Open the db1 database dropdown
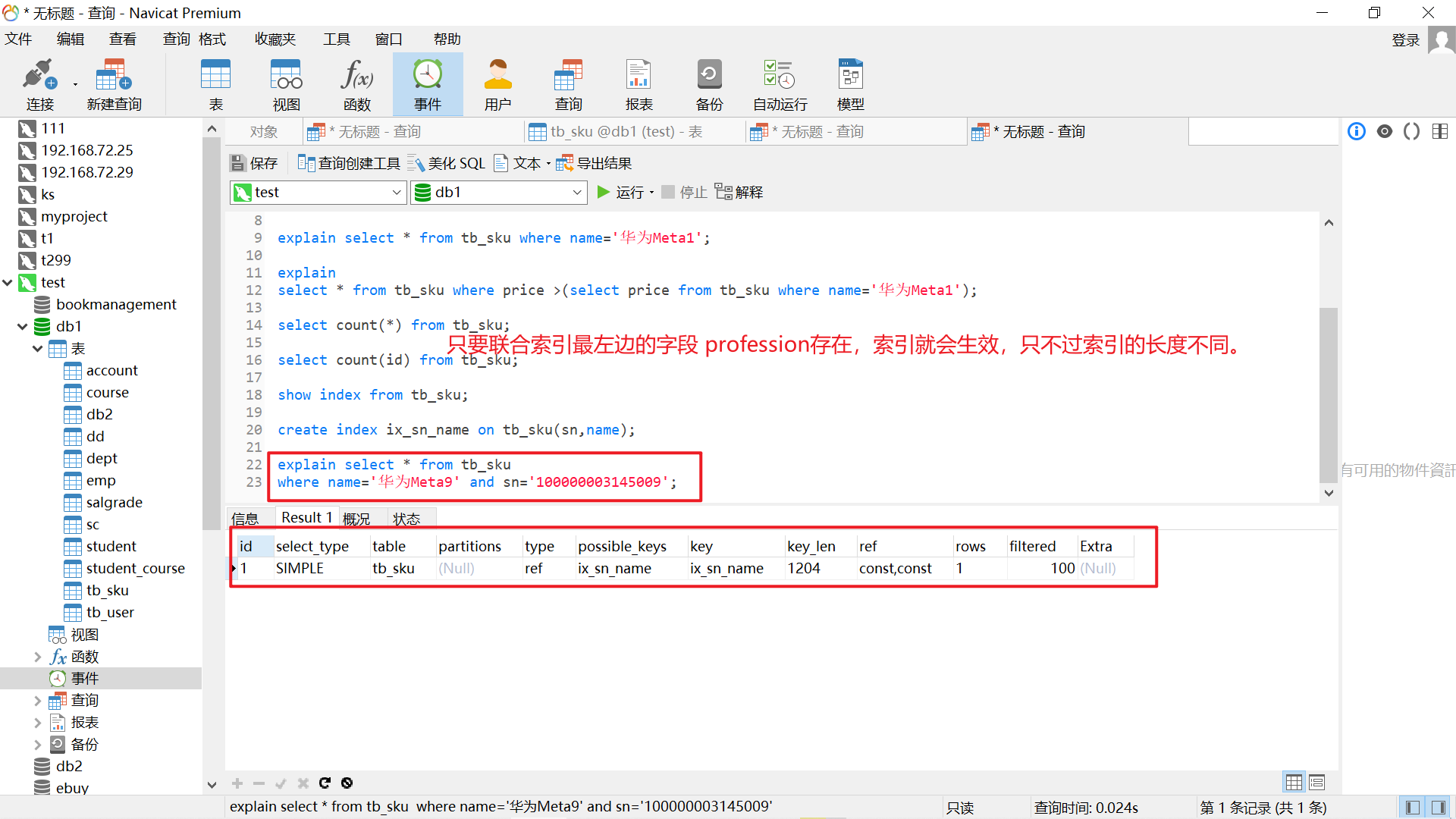 (576, 193)
